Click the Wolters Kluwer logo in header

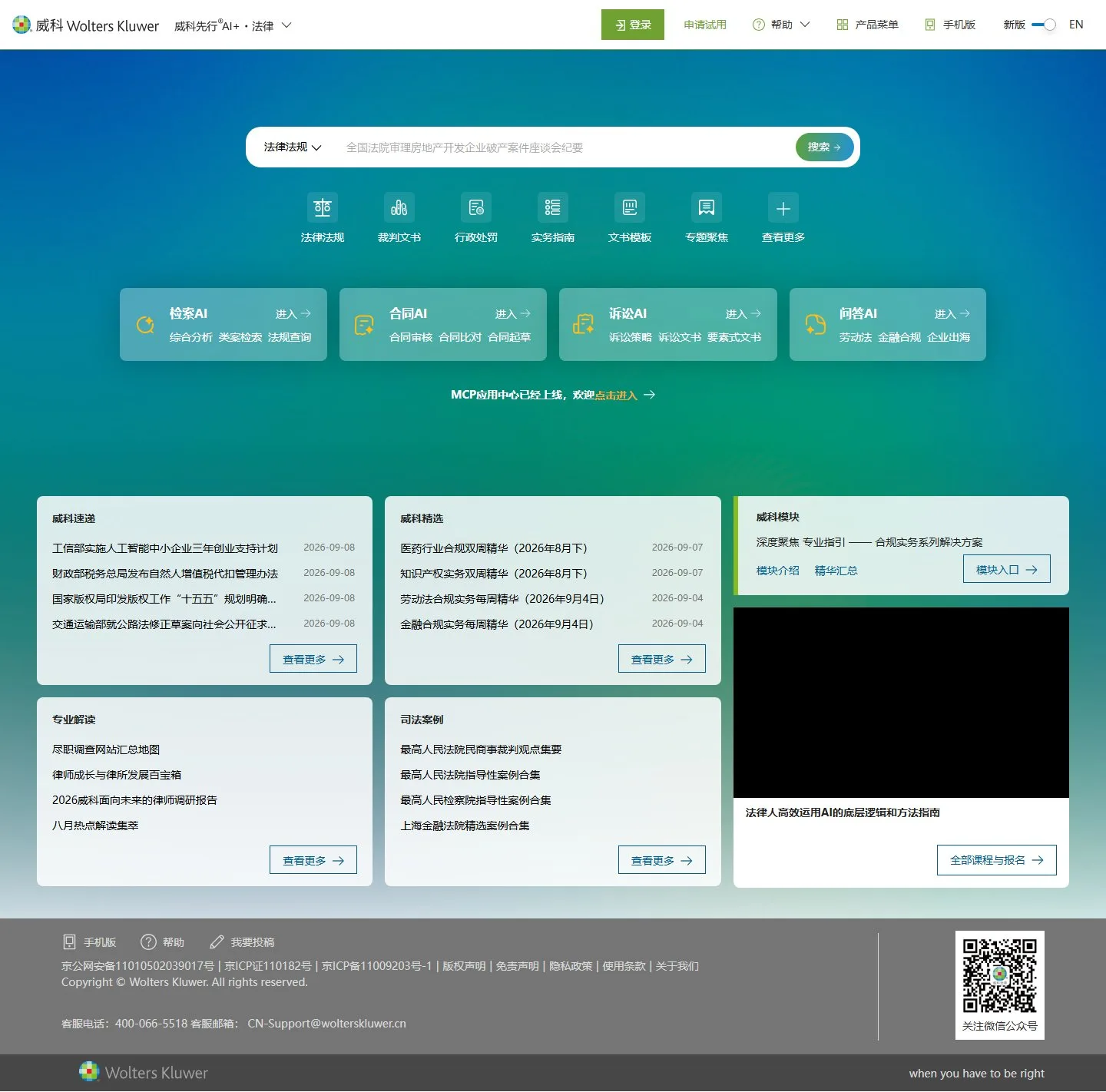[86, 25]
